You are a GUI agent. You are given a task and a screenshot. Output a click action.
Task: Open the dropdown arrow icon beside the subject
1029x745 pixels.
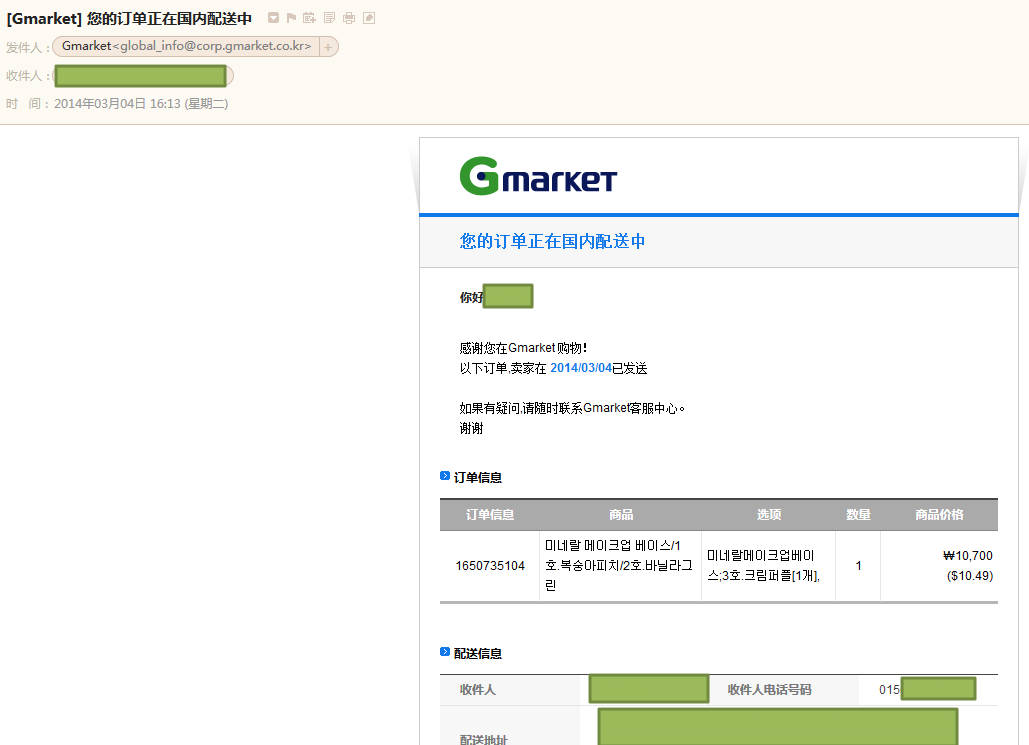pos(273,18)
